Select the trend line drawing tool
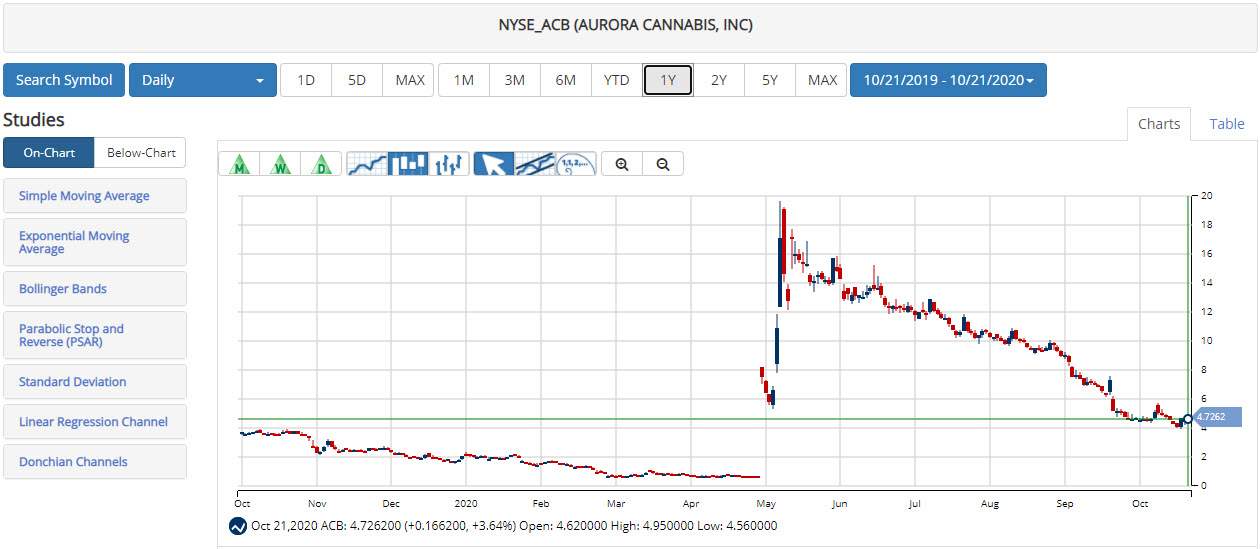The image size is (1260, 549). tap(535, 164)
